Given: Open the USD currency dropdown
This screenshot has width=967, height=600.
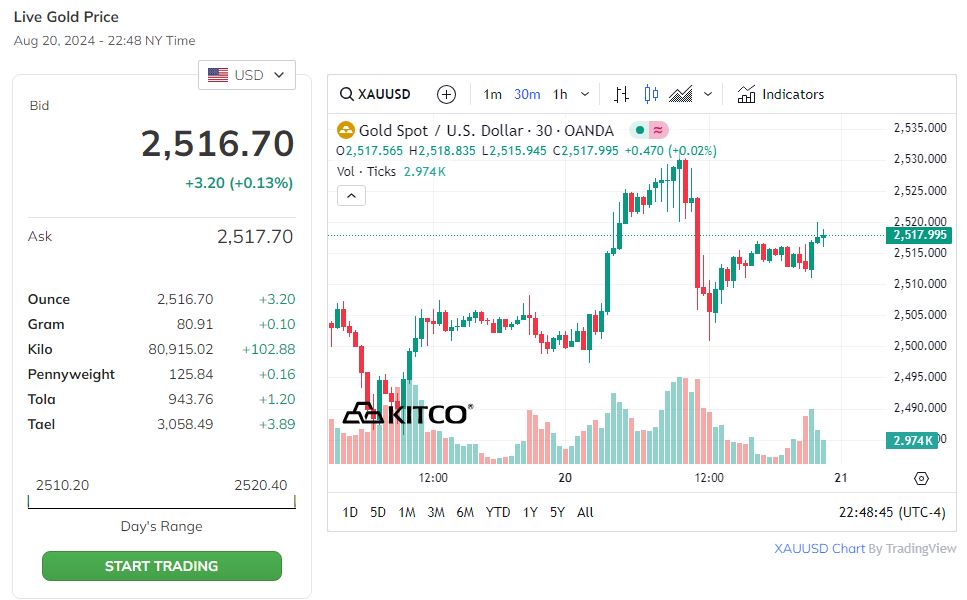Looking at the screenshot, I should (247, 75).
